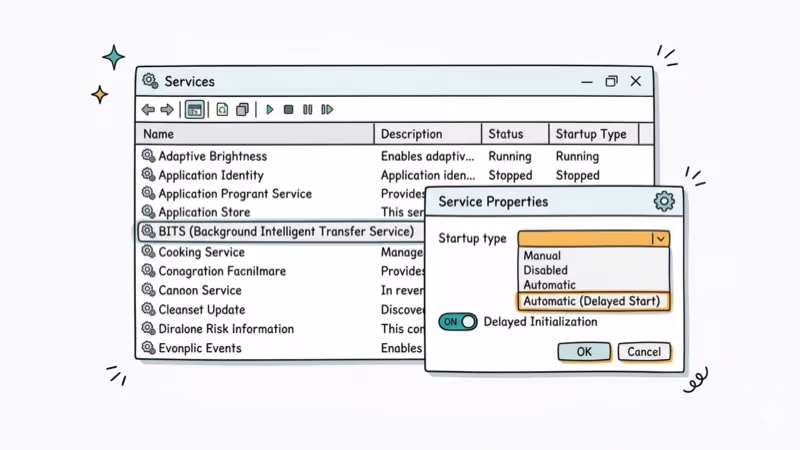
Task: Select the Adaptive Brightness service row
Action: tap(394, 156)
